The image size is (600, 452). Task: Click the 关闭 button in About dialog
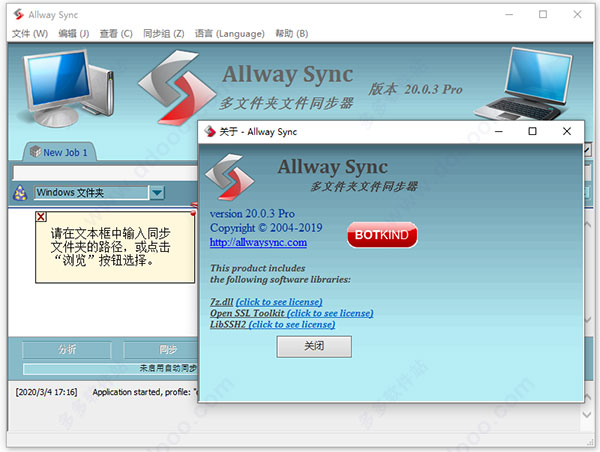(314, 346)
